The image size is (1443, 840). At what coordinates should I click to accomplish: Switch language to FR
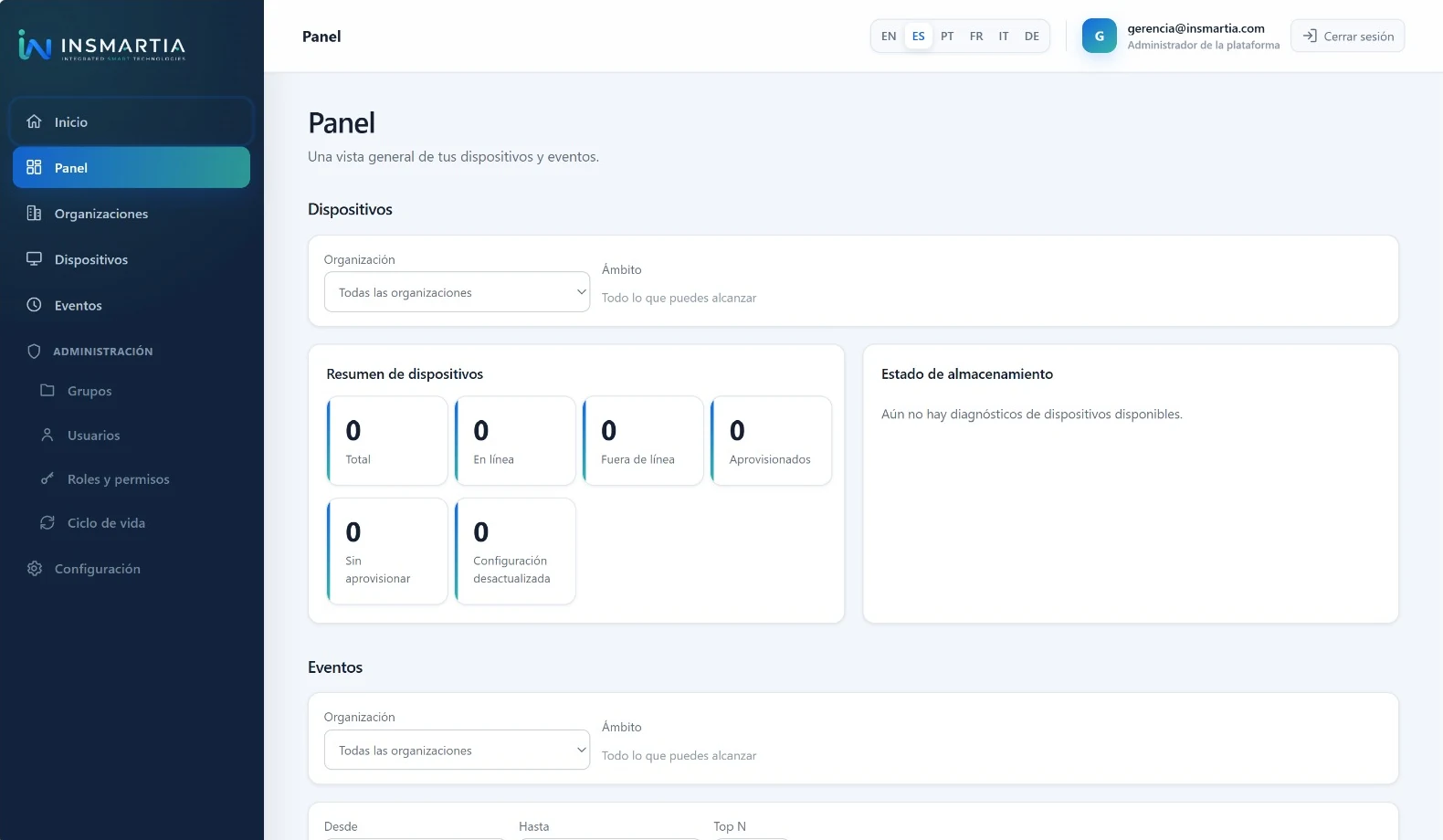pos(976,37)
